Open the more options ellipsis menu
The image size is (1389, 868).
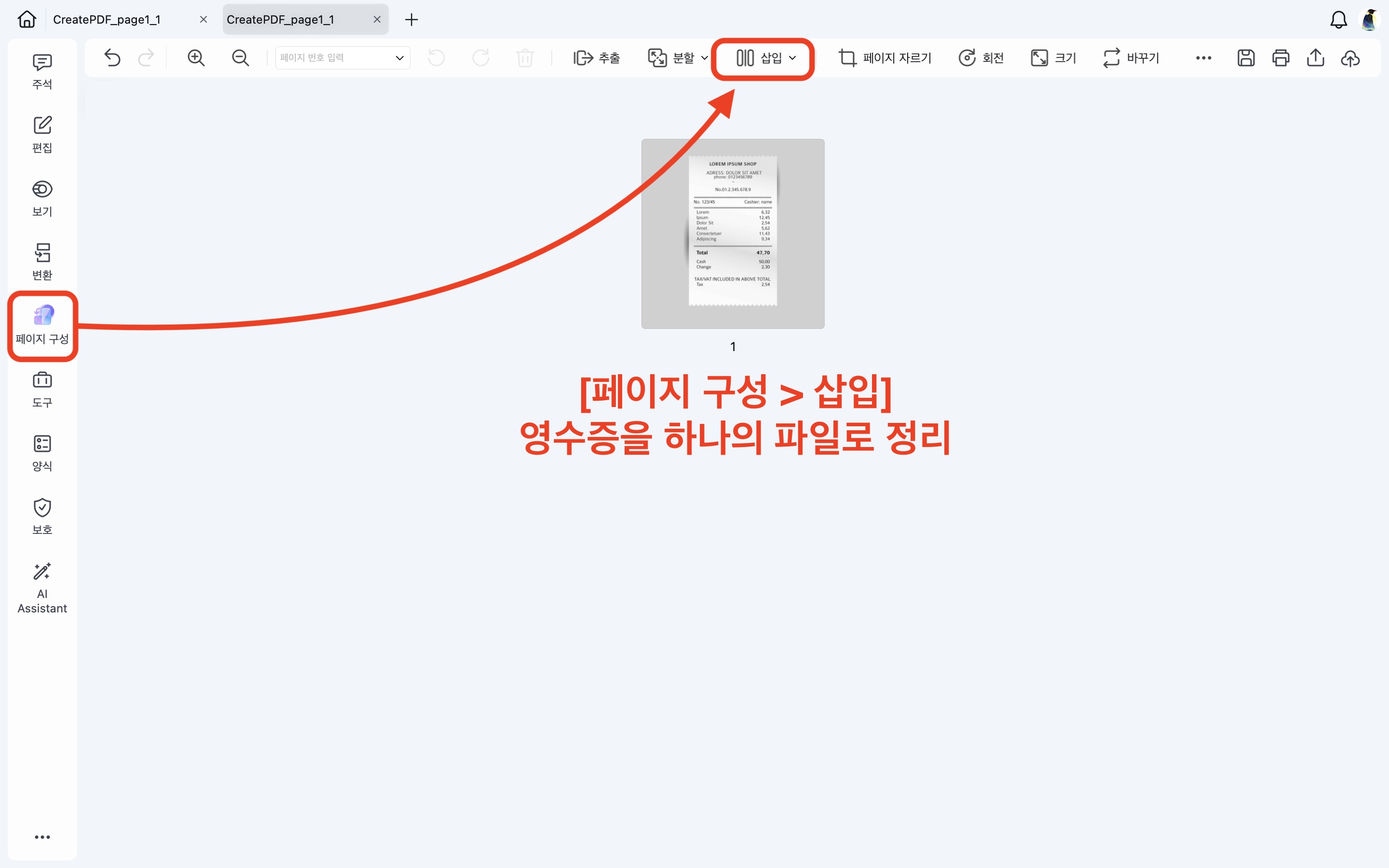[1203, 57]
